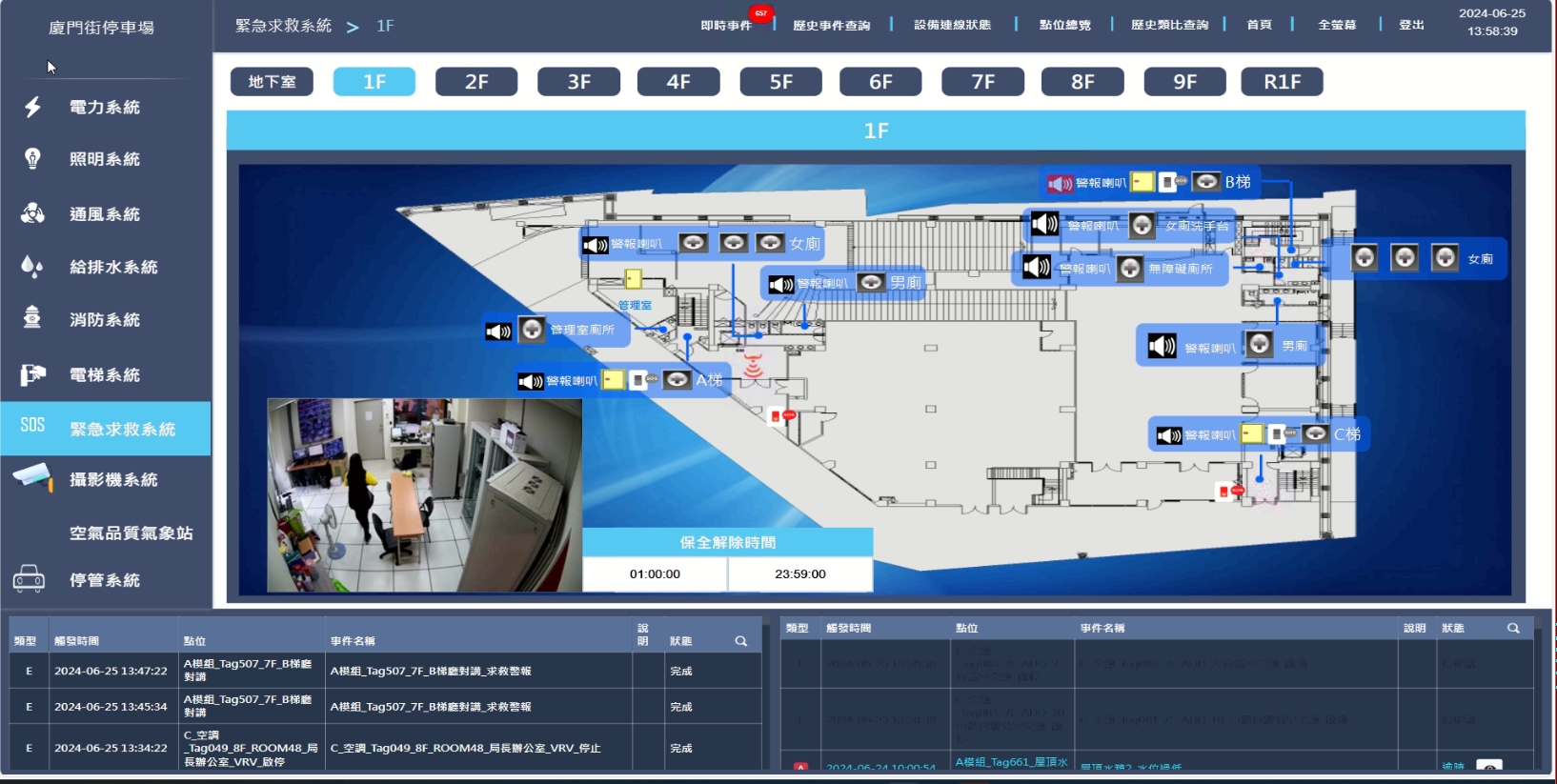Click the 01:00:00 start time field
Viewport: 1557px width, 784px height.
[x=655, y=574]
